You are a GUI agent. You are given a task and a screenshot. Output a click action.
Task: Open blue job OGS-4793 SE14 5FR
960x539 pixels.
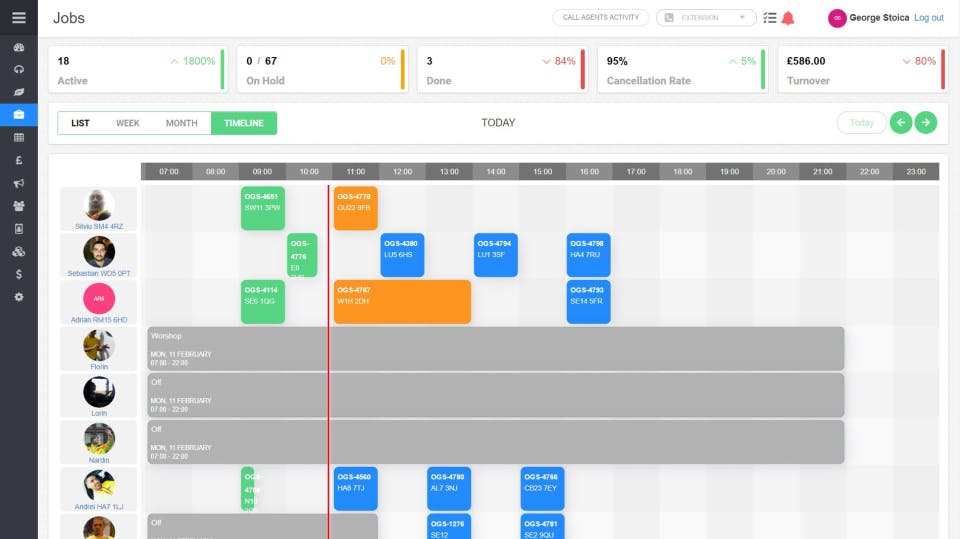(x=588, y=302)
